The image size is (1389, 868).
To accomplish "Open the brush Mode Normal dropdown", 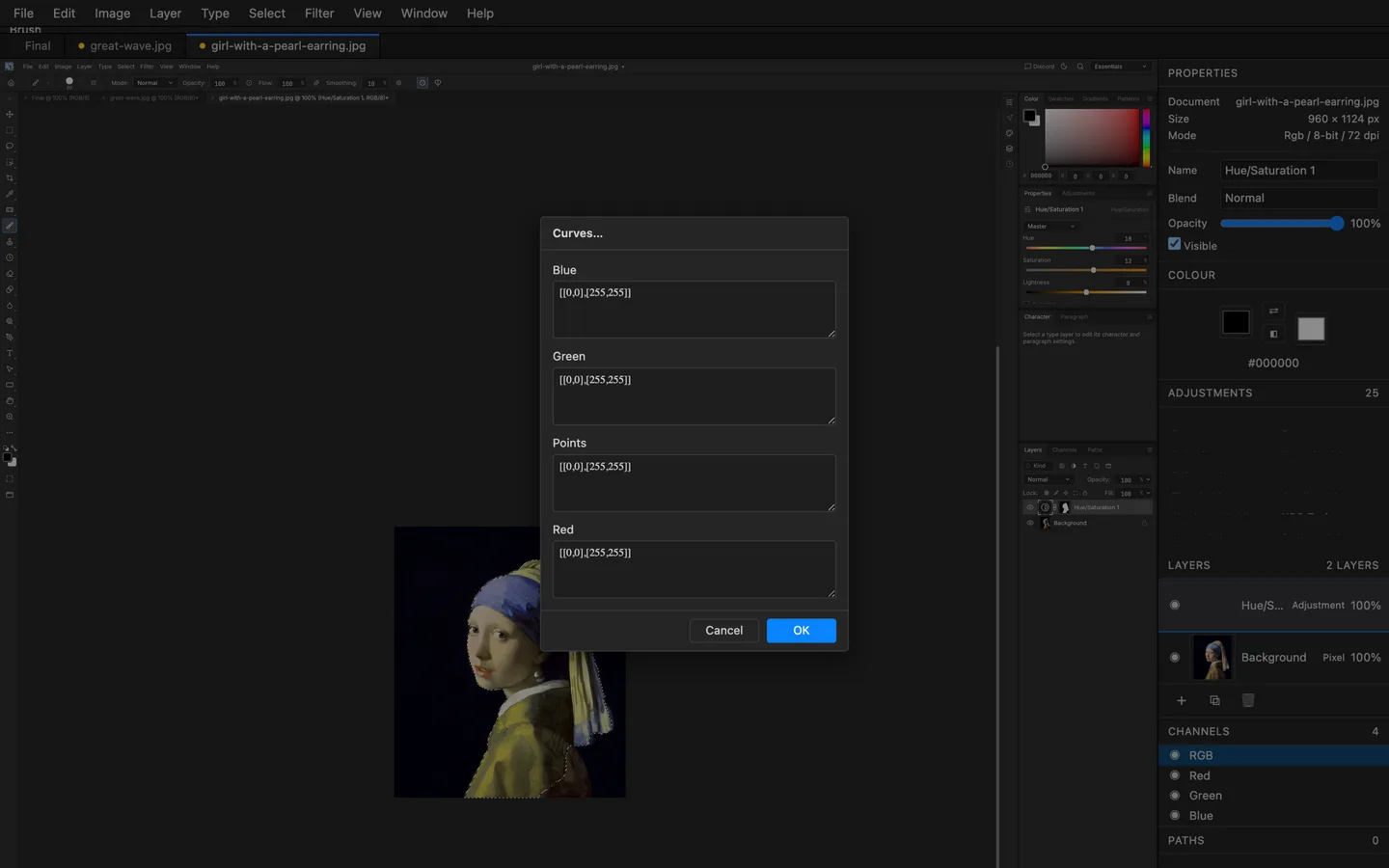I will click(154, 83).
